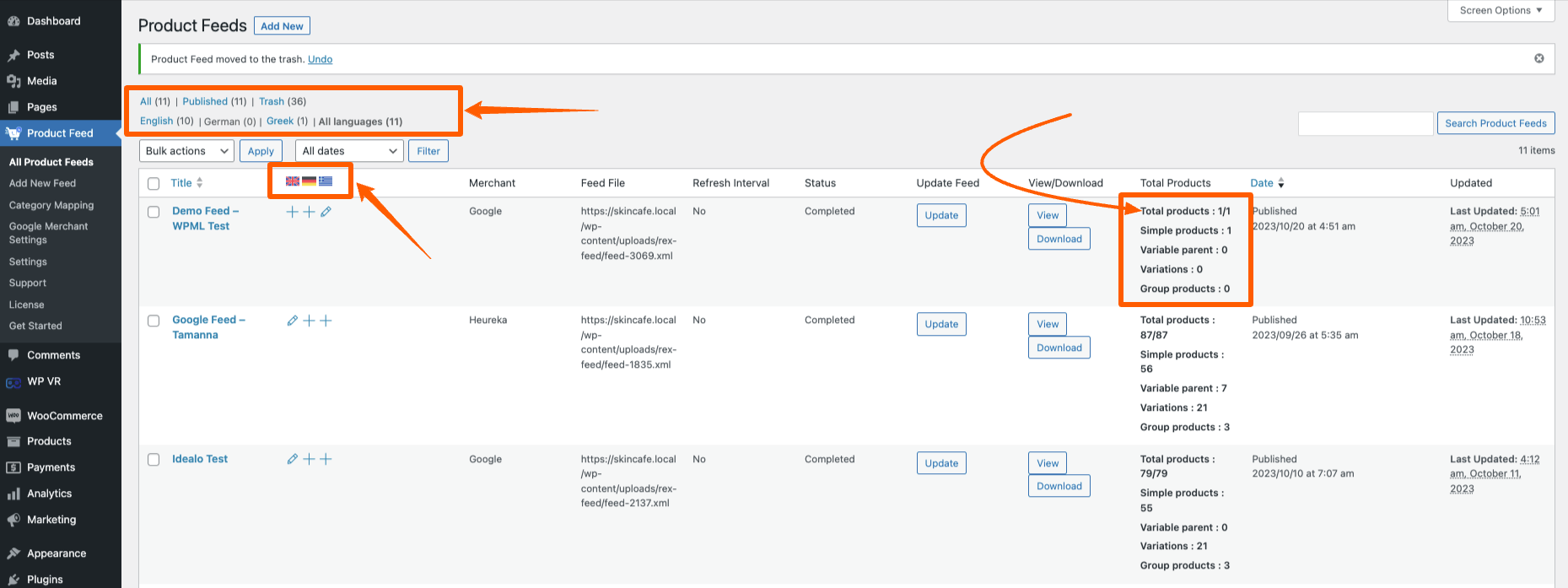Screen dimensions: 1568x588
Task: Click the Comments speech bubble icon
Action: pyautogui.click(x=13, y=355)
